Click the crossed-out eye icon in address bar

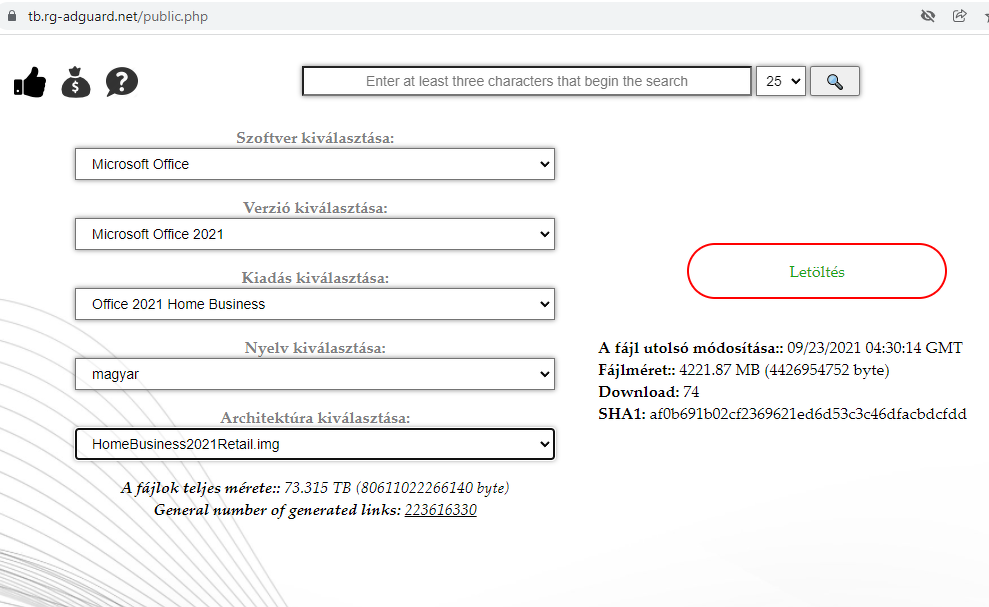pos(928,16)
